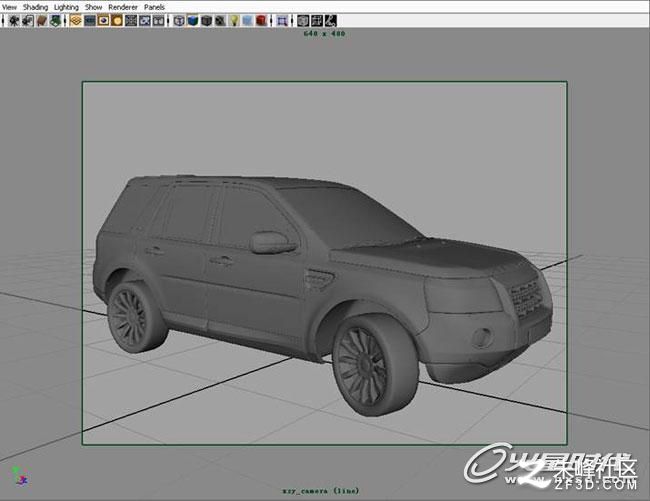Image resolution: width=650 pixels, height=501 pixels.
Task: Click the Image Plane icon
Action: point(55,20)
